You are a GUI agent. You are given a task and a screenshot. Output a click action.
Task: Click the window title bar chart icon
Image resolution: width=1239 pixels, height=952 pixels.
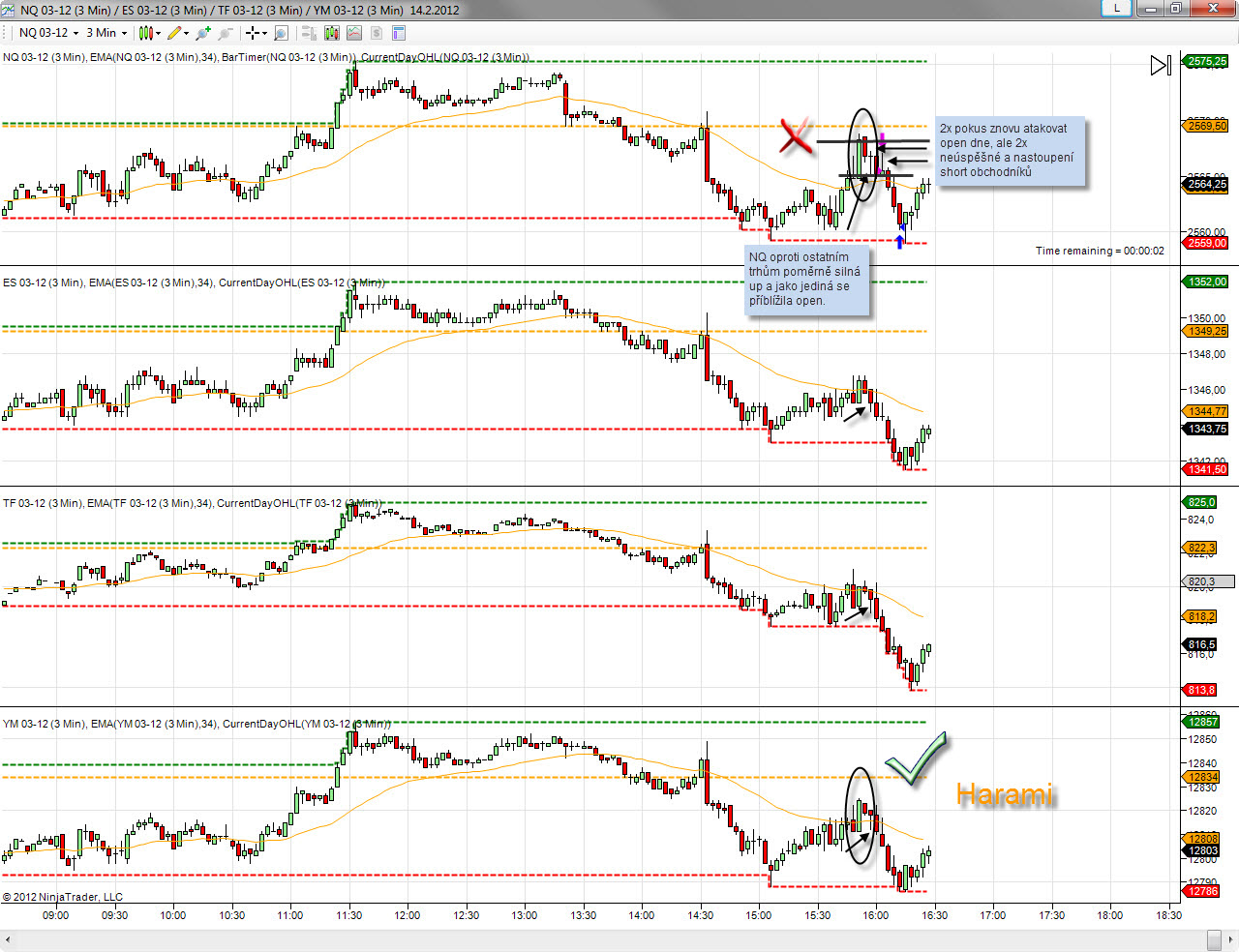pos(10,9)
